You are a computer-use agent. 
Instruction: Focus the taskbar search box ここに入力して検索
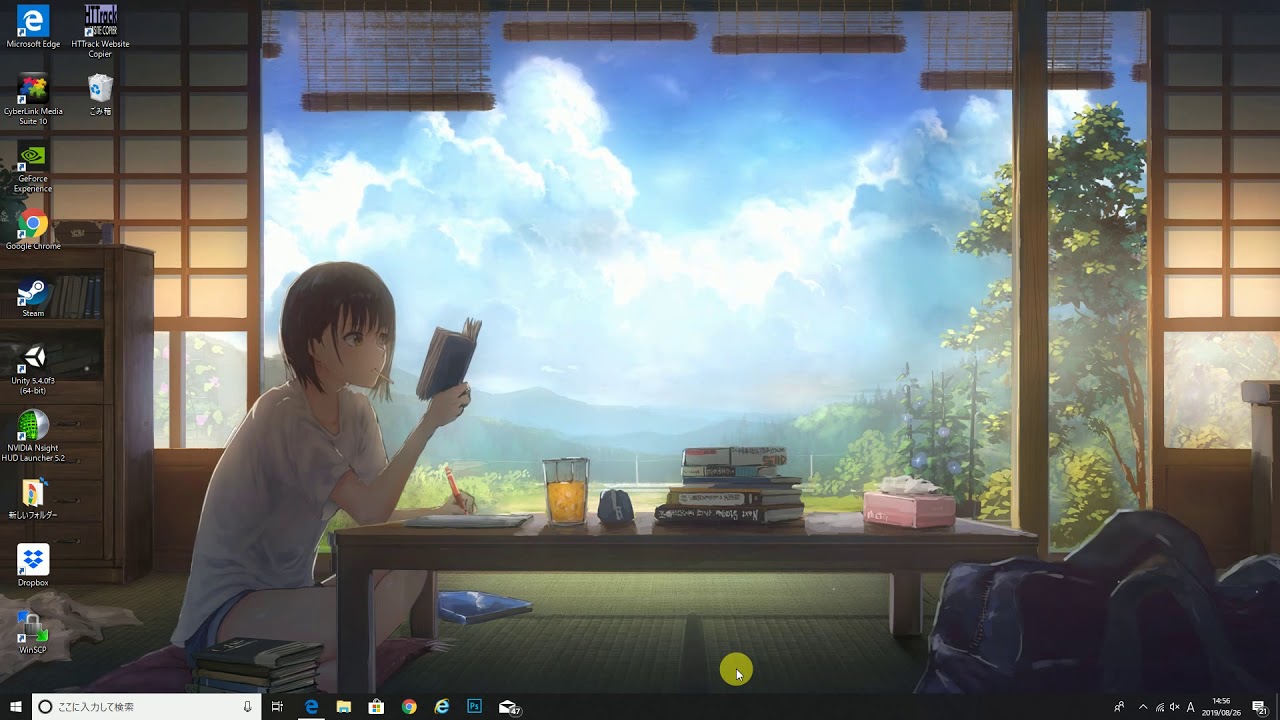tap(146, 707)
